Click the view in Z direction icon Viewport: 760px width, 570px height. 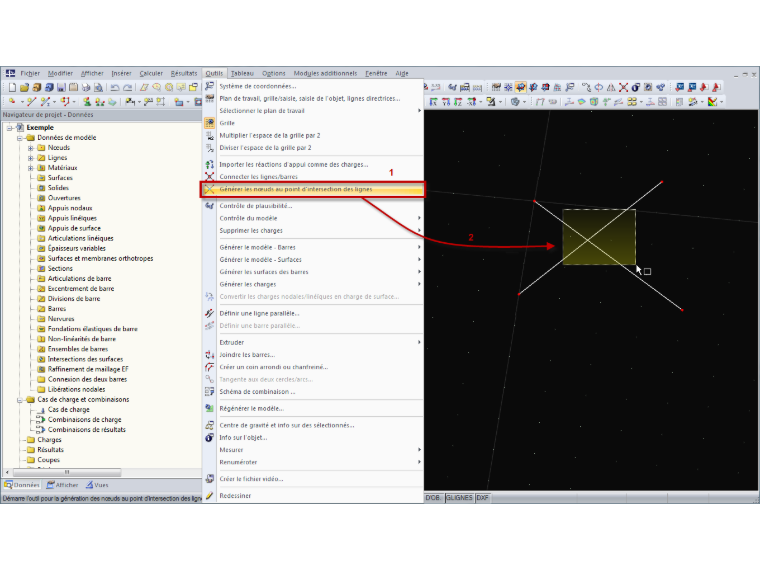click(x=458, y=102)
